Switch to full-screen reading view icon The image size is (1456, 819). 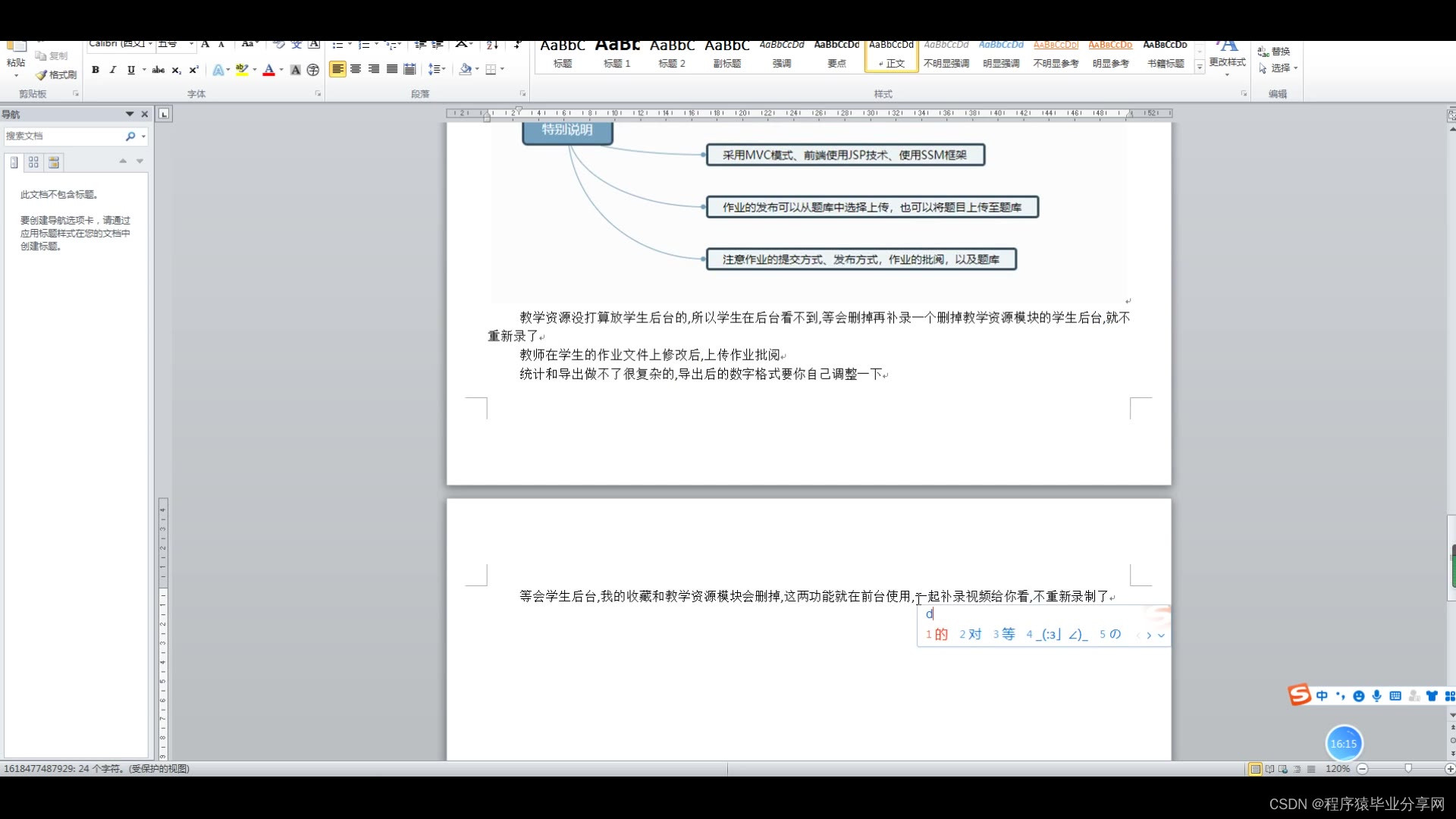[x=1269, y=769]
